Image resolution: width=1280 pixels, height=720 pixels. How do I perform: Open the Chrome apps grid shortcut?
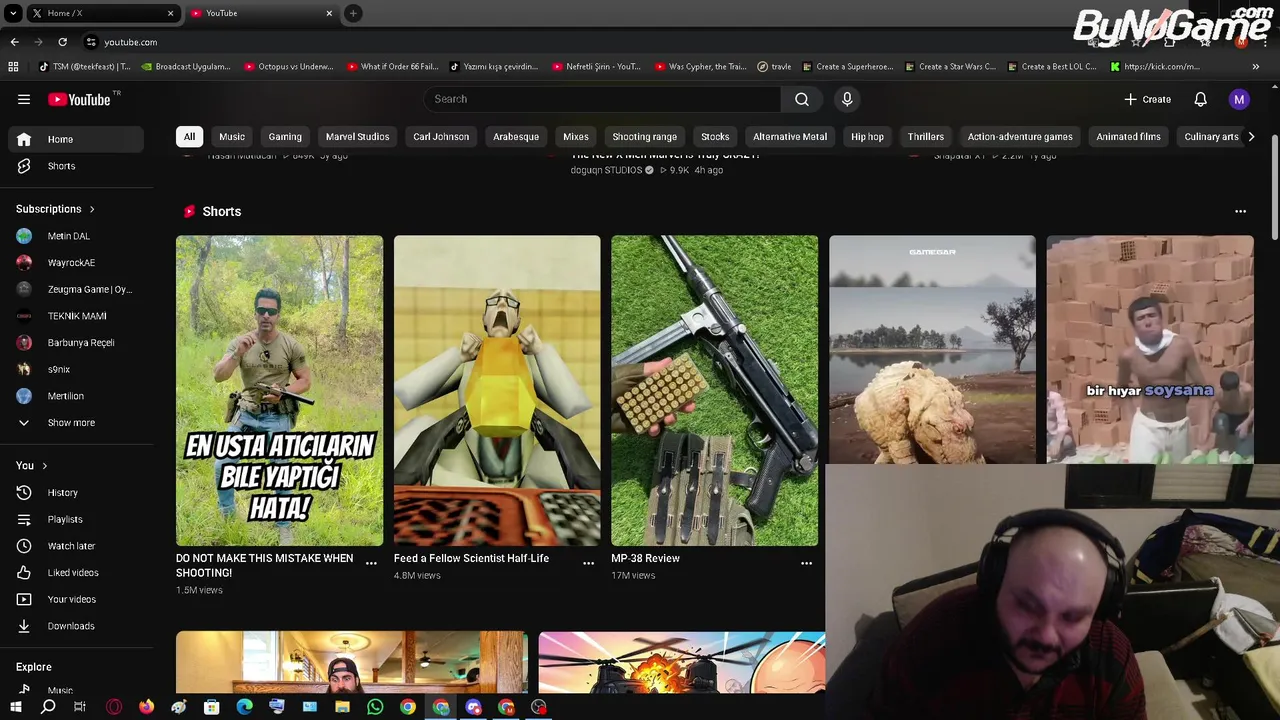pyautogui.click(x=13, y=67)
